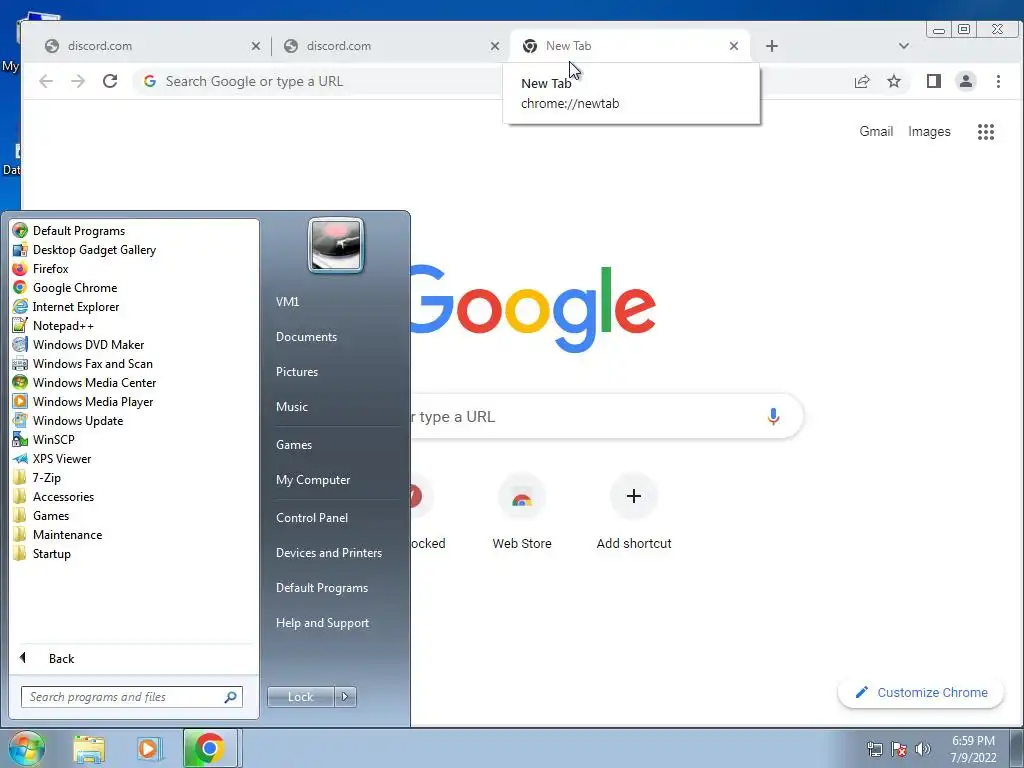Image resolution: width=1024 pixels, height=768 pixels.
Task: Open the VM1 user folder
Action: point(337,302)
